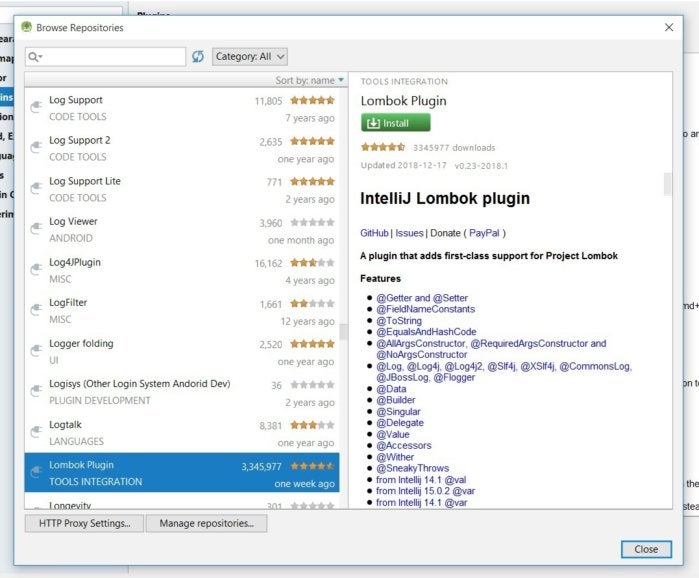Select the Log Viewer plugin row
The width and height of the screenshot is (699, 578).
point(182,230)
